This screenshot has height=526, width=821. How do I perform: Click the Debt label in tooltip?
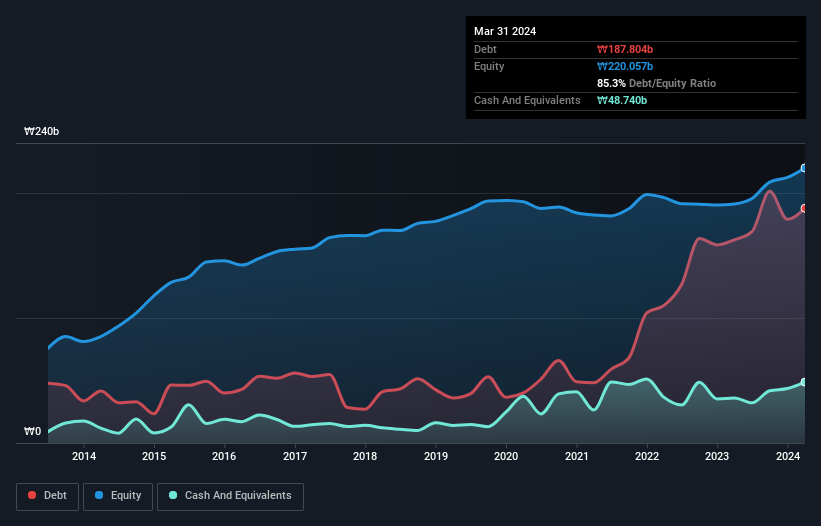coord(485,49)
